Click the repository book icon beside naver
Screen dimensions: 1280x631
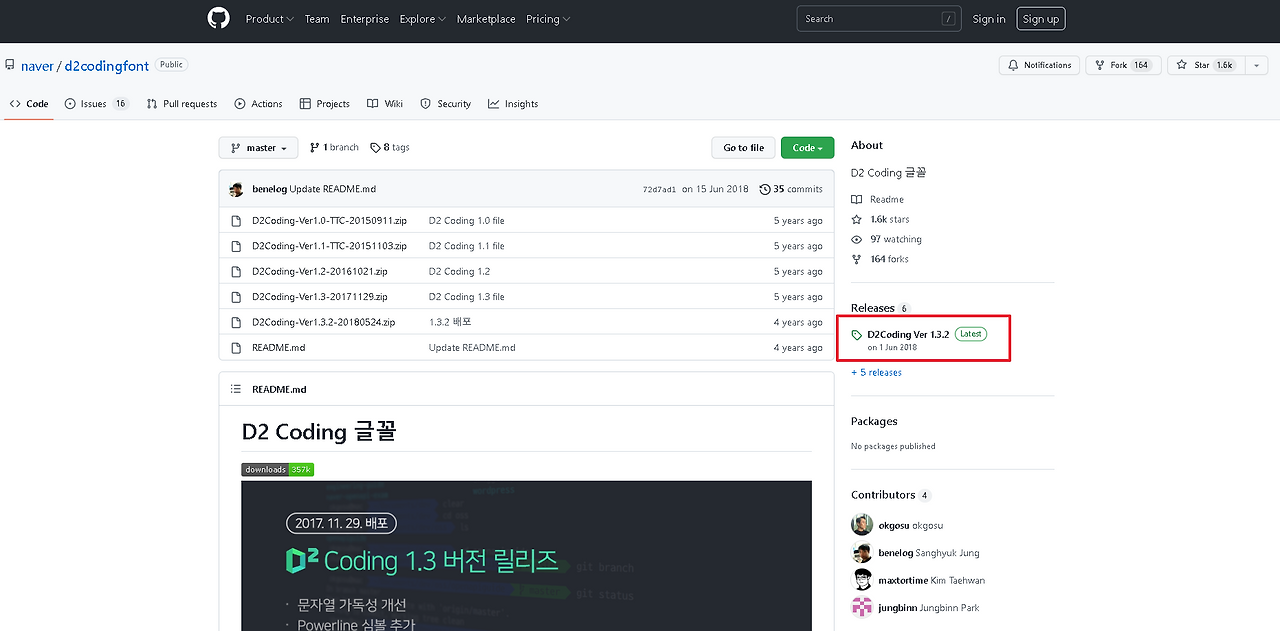[x=10, y=65]
